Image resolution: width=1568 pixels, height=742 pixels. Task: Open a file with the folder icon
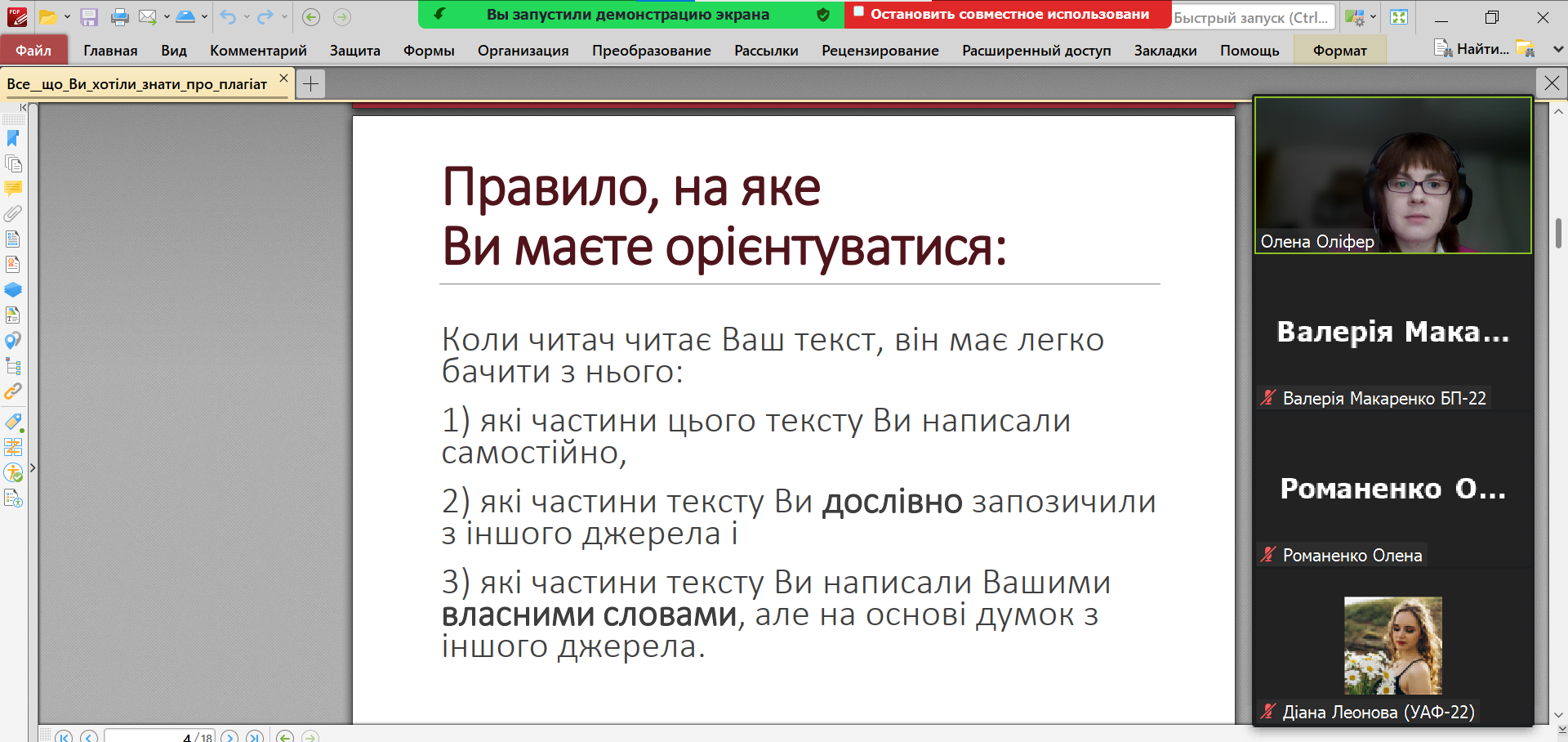[x=48, y=17]
